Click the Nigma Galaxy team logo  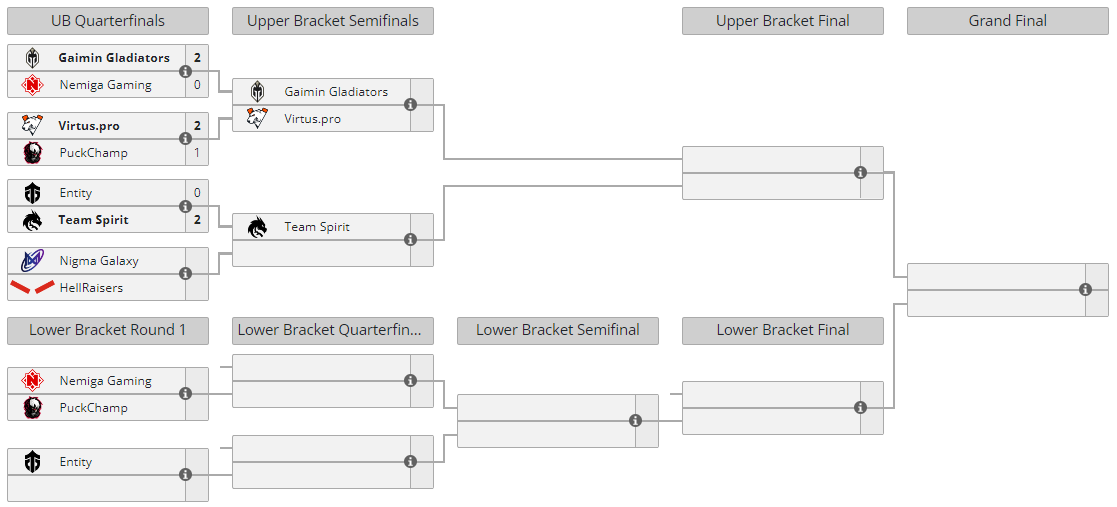32,261
